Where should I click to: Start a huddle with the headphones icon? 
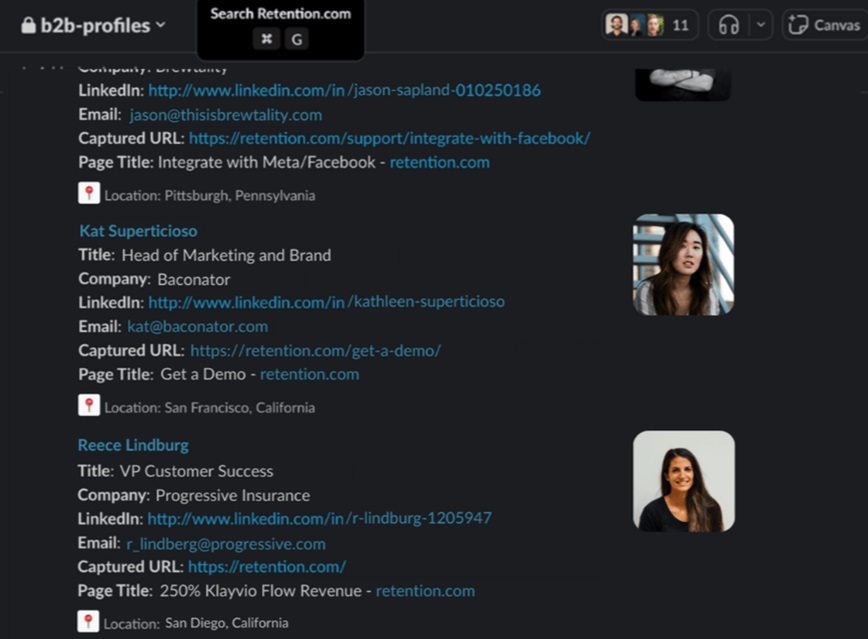pyautogui.click(x=728, y=25)
